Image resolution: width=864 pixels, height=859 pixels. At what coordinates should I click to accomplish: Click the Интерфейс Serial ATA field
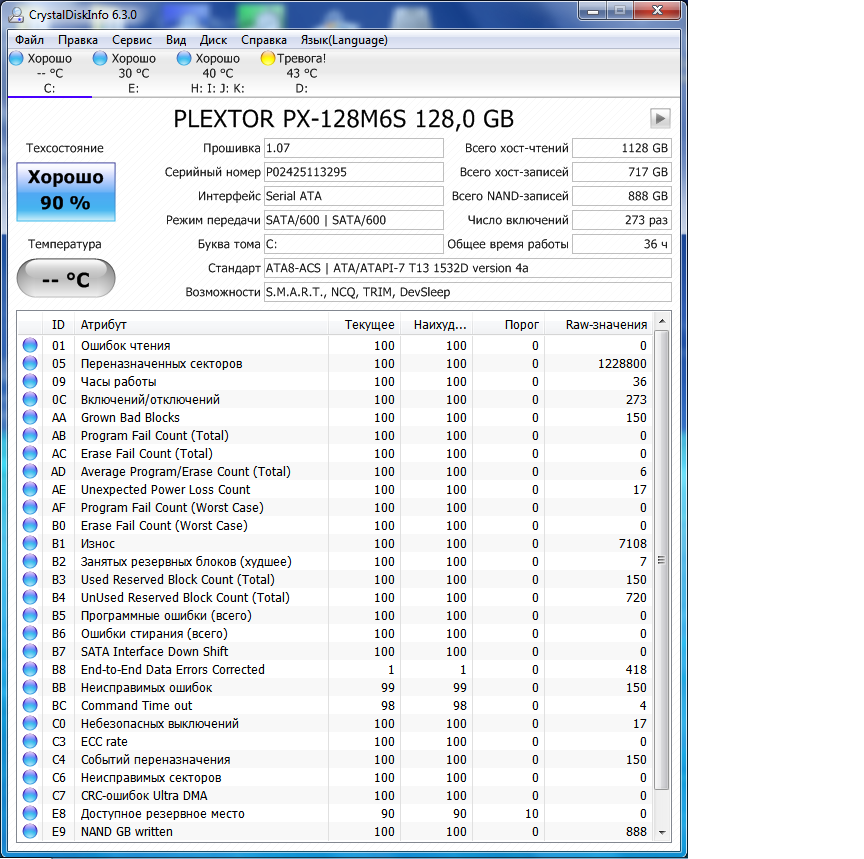click(x=354, y=196)
